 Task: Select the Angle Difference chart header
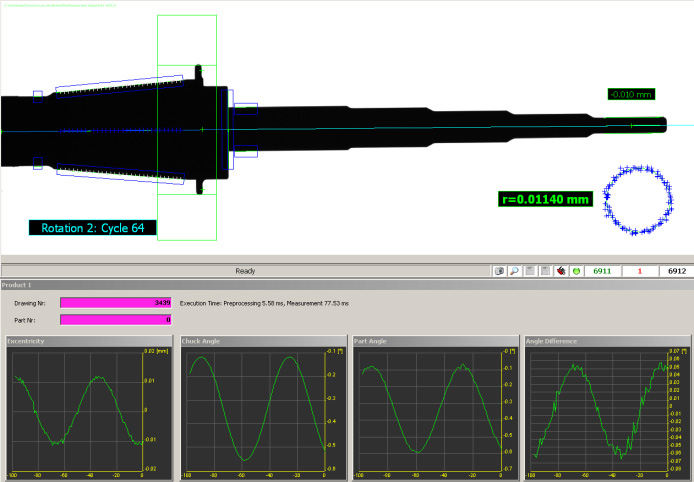point(607,341)
